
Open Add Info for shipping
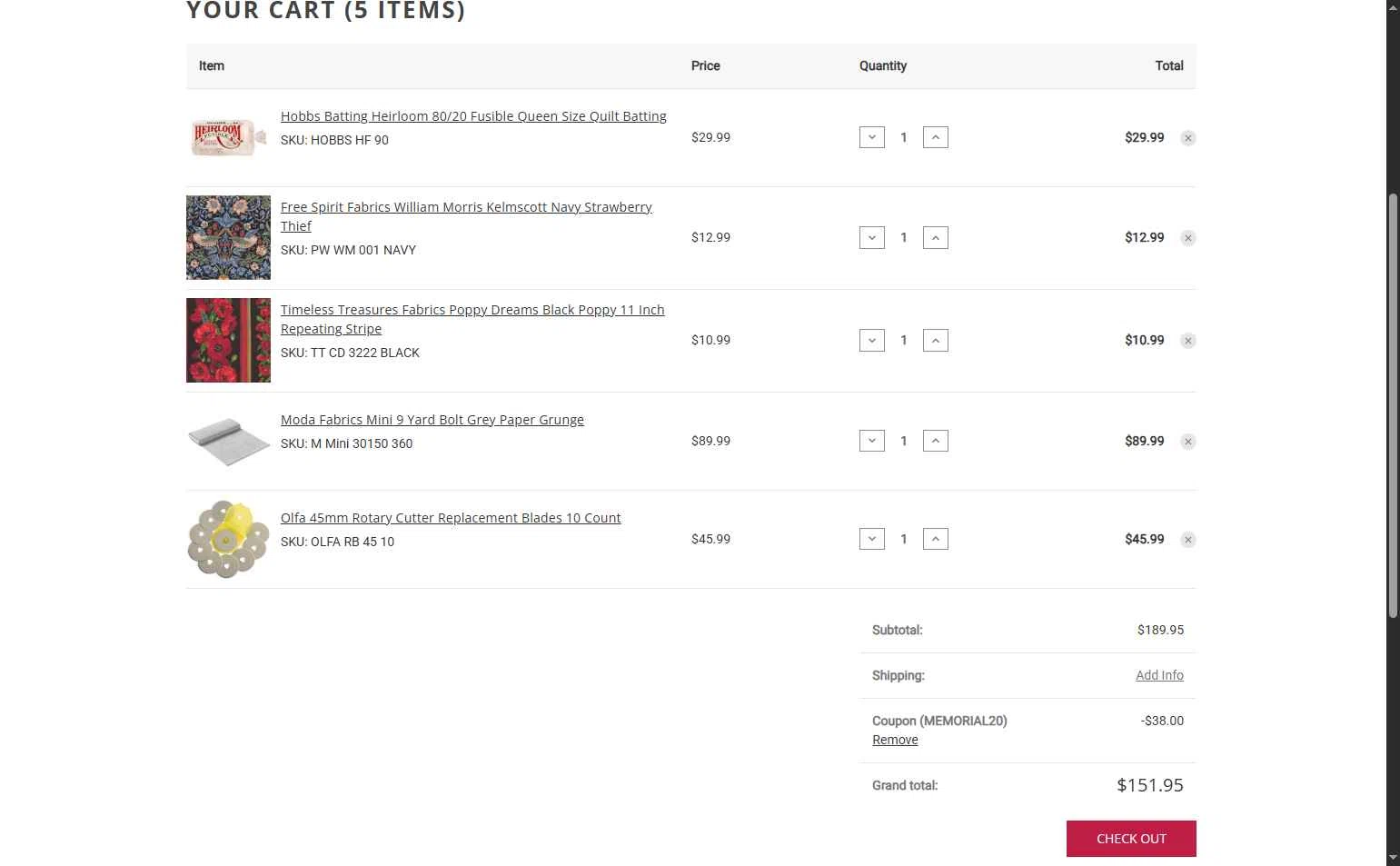point(1159,675)
